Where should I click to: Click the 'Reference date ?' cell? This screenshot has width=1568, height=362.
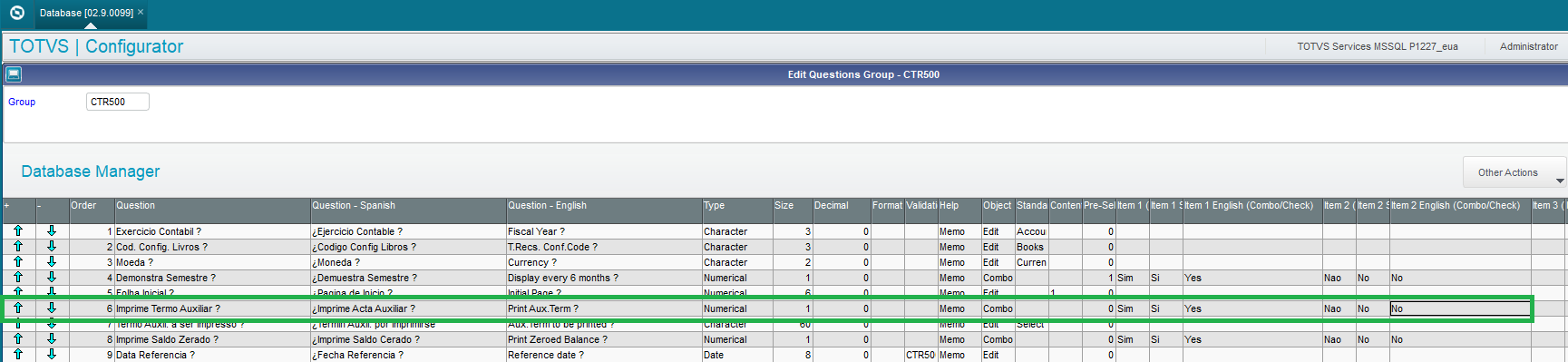pyautogui.click(x=604, y=355)
